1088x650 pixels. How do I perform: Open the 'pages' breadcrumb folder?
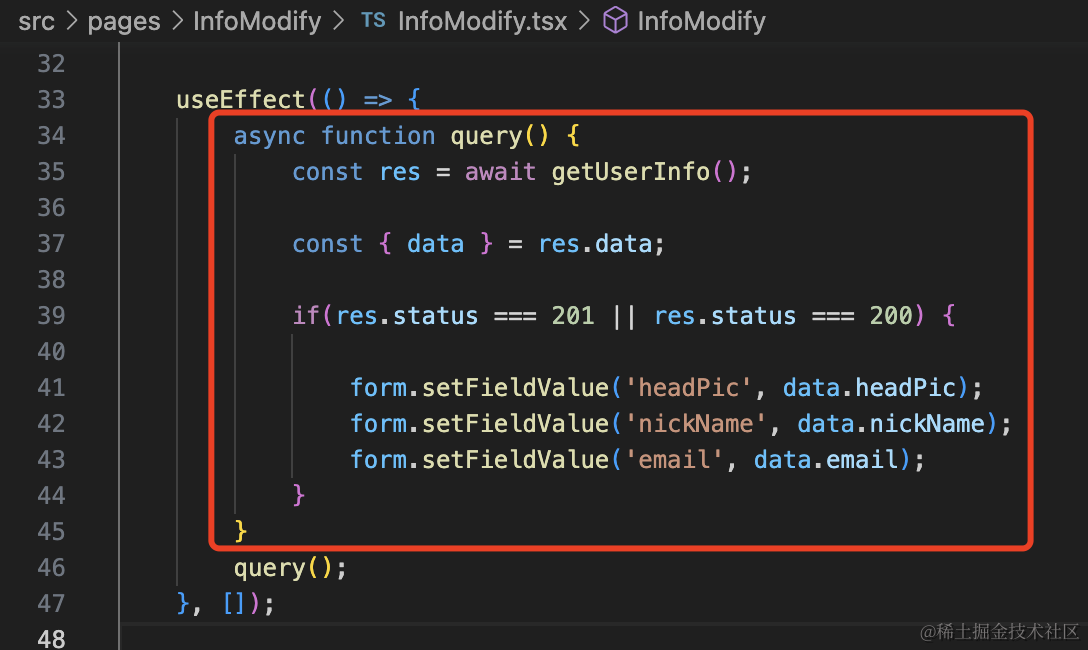pyautogui.click(x=124, y=22)
